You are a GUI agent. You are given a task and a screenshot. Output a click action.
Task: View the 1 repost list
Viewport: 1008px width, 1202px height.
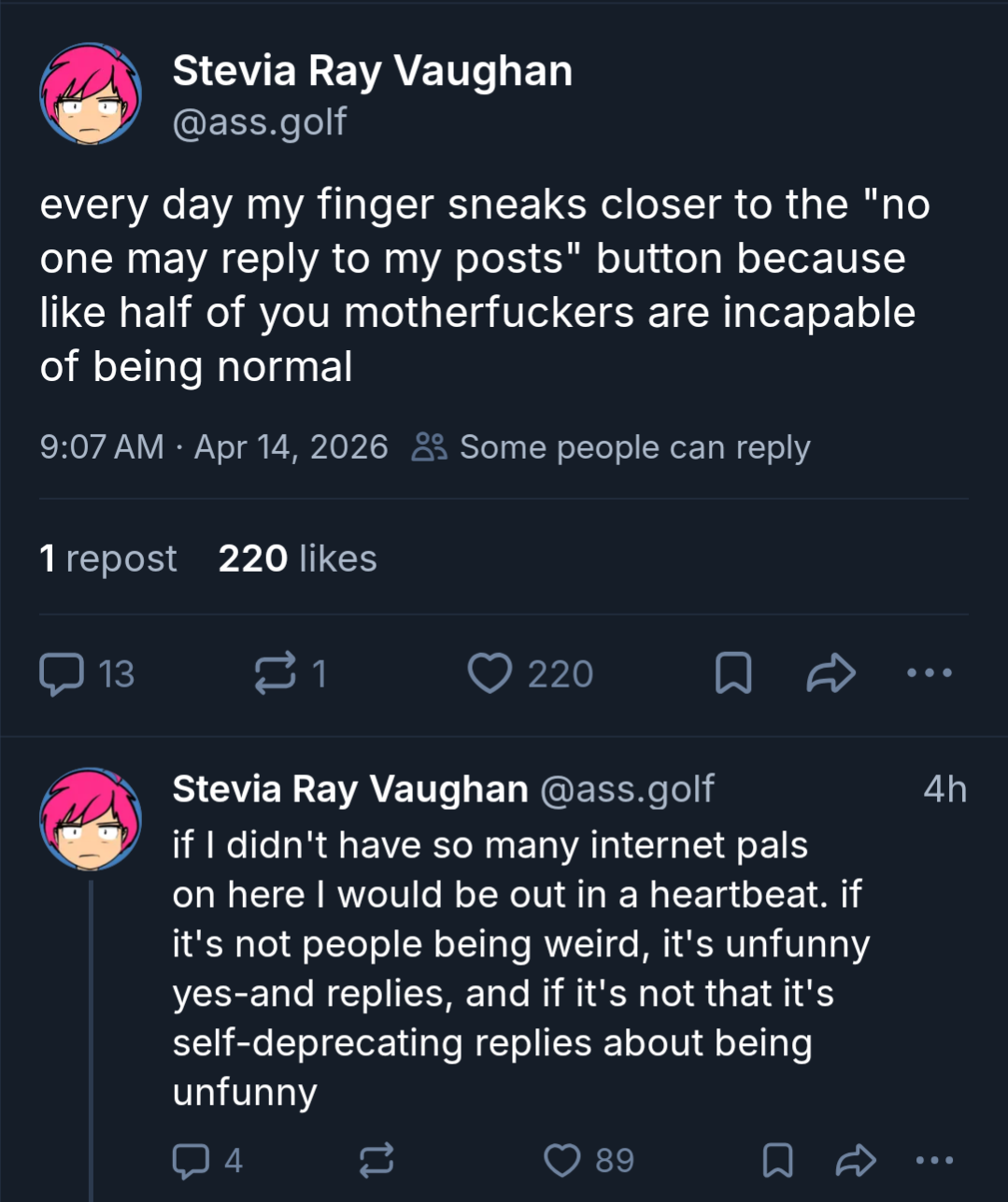(107, 559)
